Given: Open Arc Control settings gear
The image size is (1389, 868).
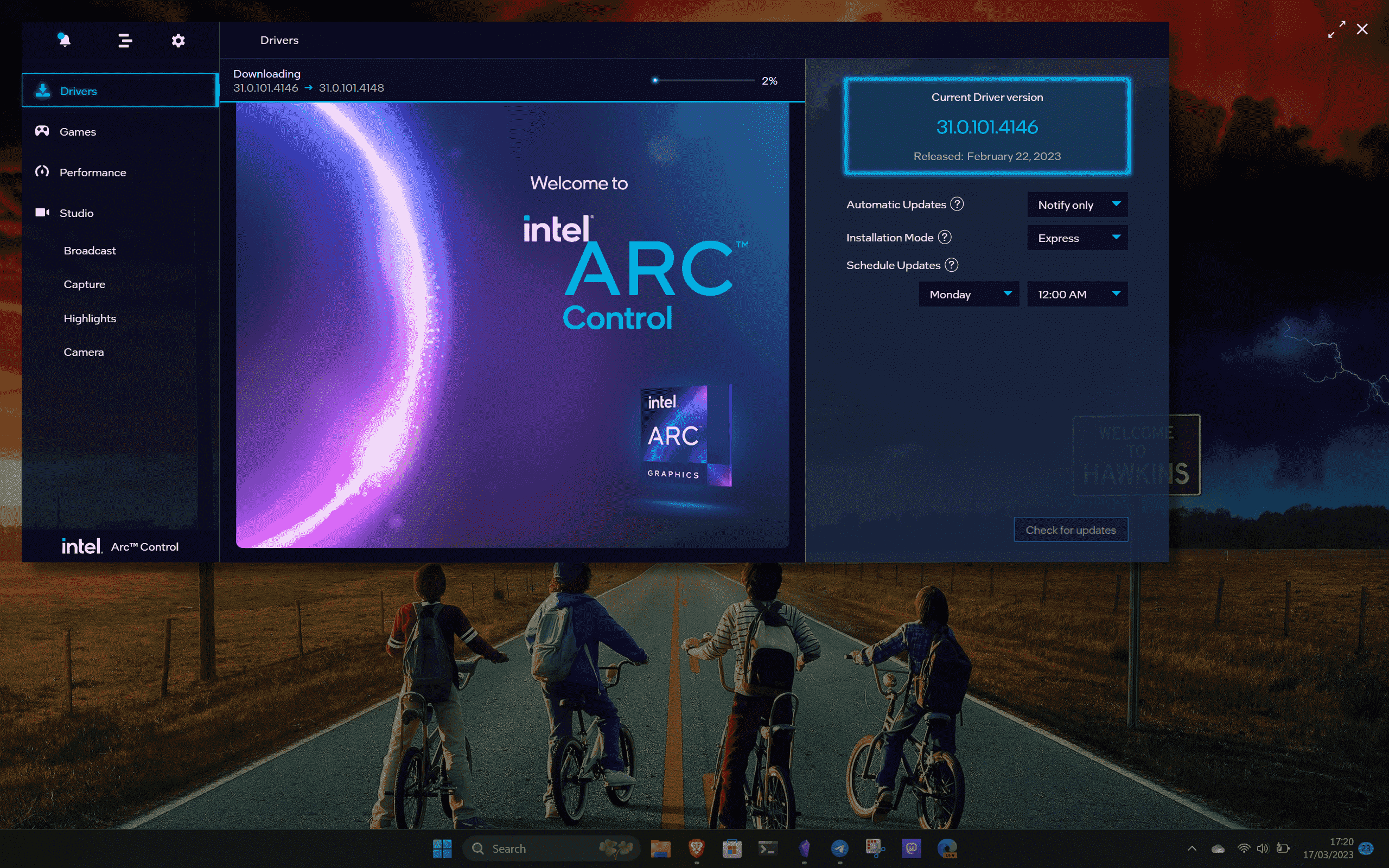Looking at the screenshot, I should (x=178, y=40).
